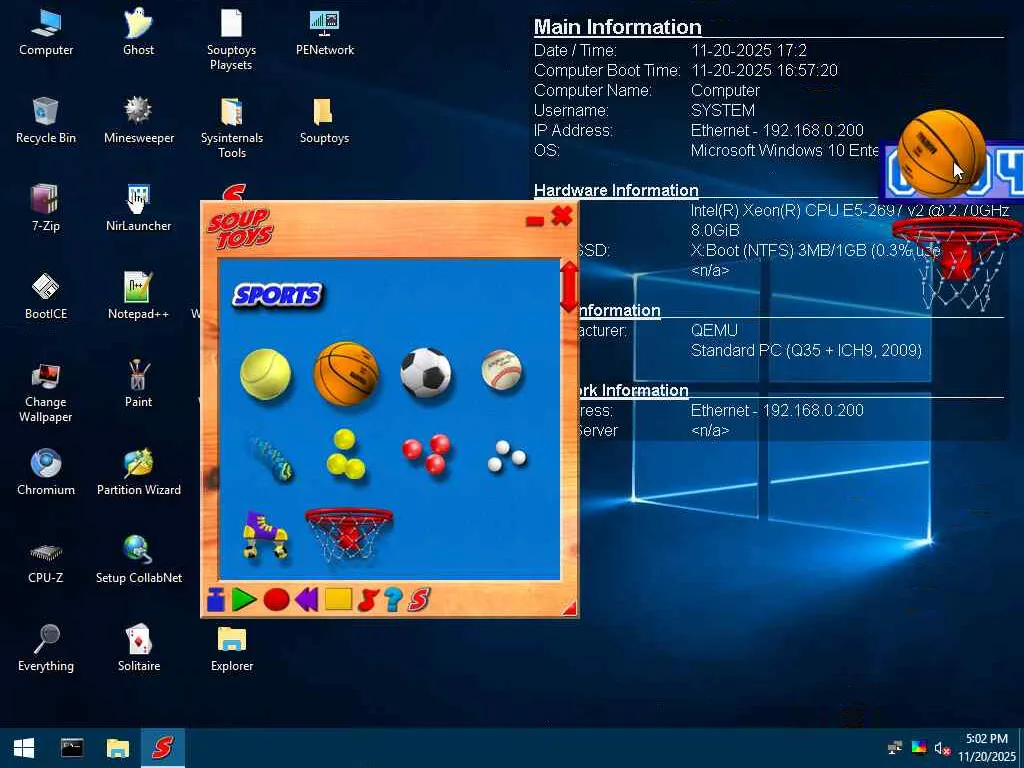Pick the tennis ball toy in Souptoys
The width and height of the screenshot is (1024, 768).
click(x=265, y=374)
